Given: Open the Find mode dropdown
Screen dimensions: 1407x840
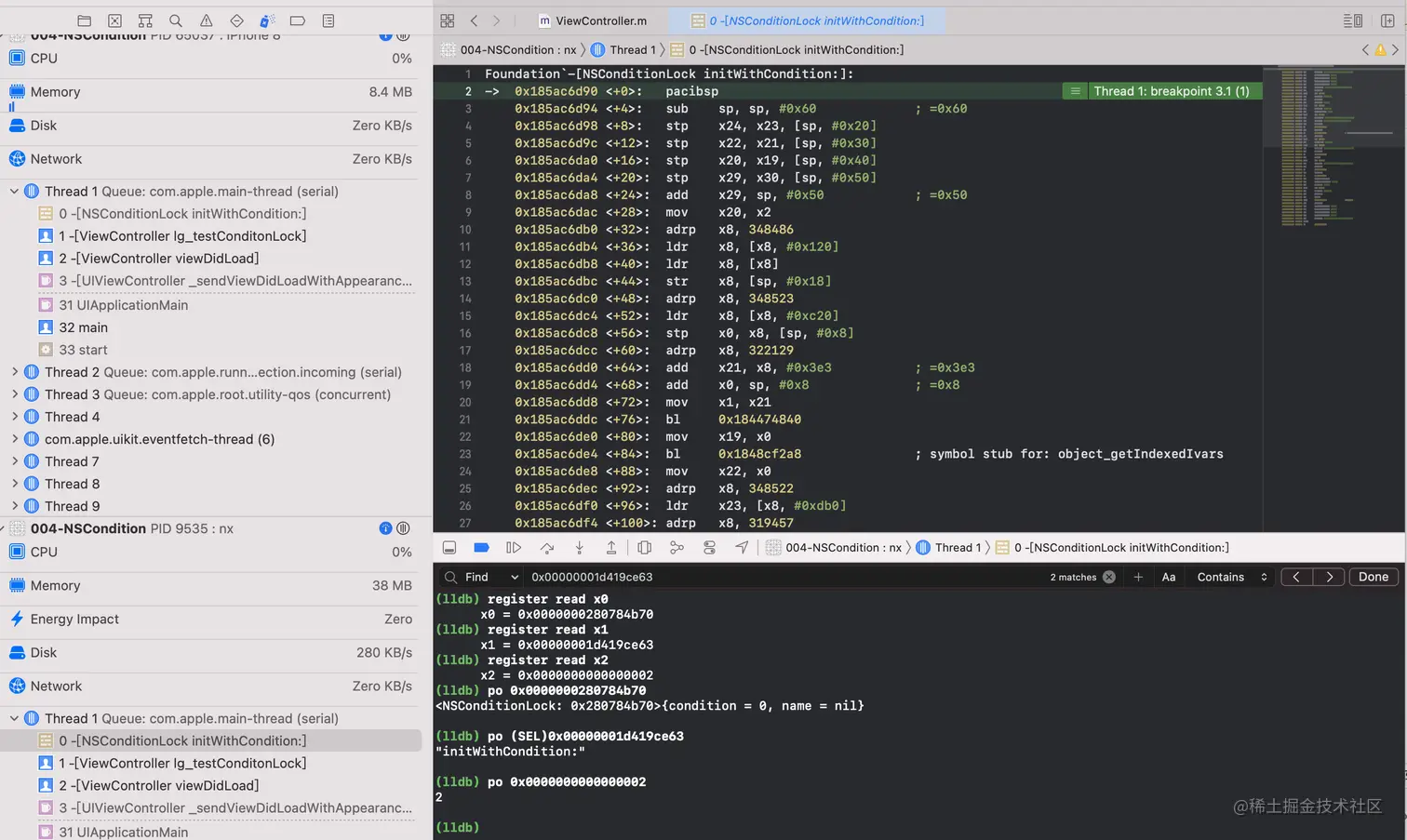Looking at the screenshot, I should click(492, 577).
